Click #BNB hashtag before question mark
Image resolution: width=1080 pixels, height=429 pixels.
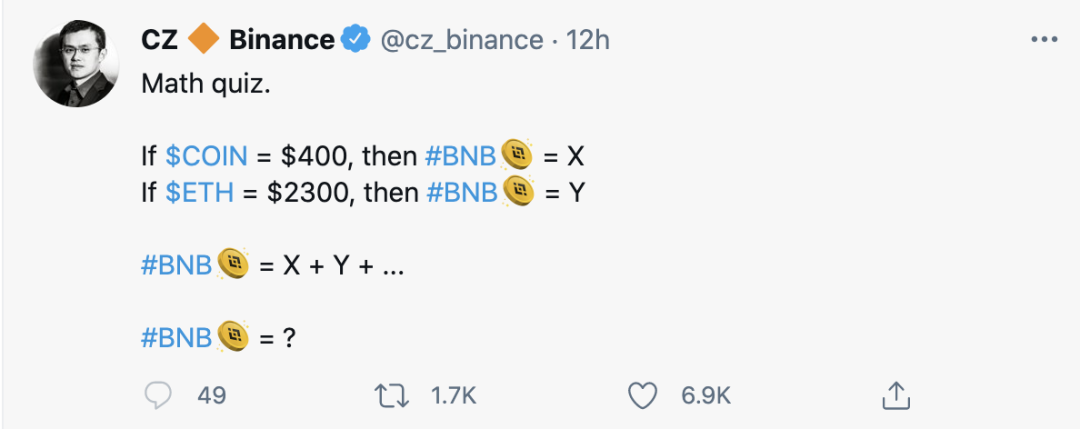click(176, 338)
